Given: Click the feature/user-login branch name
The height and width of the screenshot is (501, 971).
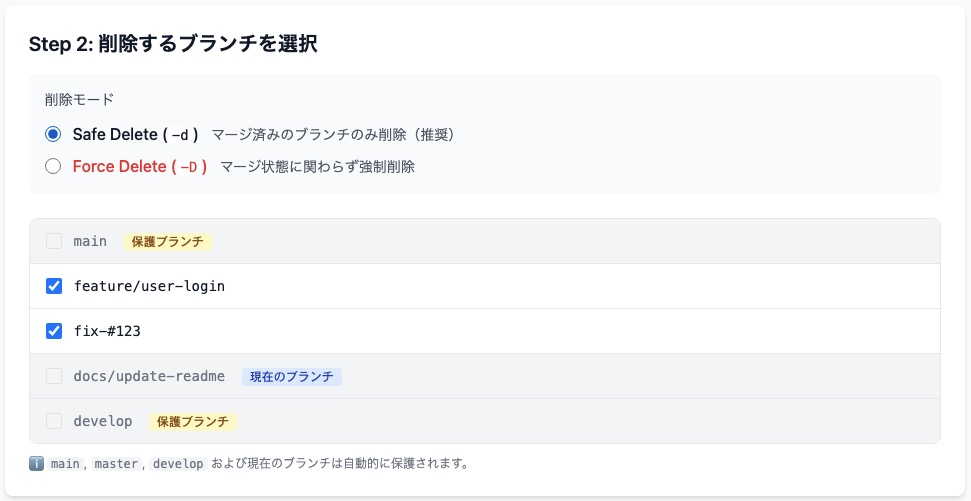Looking at the screenshot, I should pos(149,286).
